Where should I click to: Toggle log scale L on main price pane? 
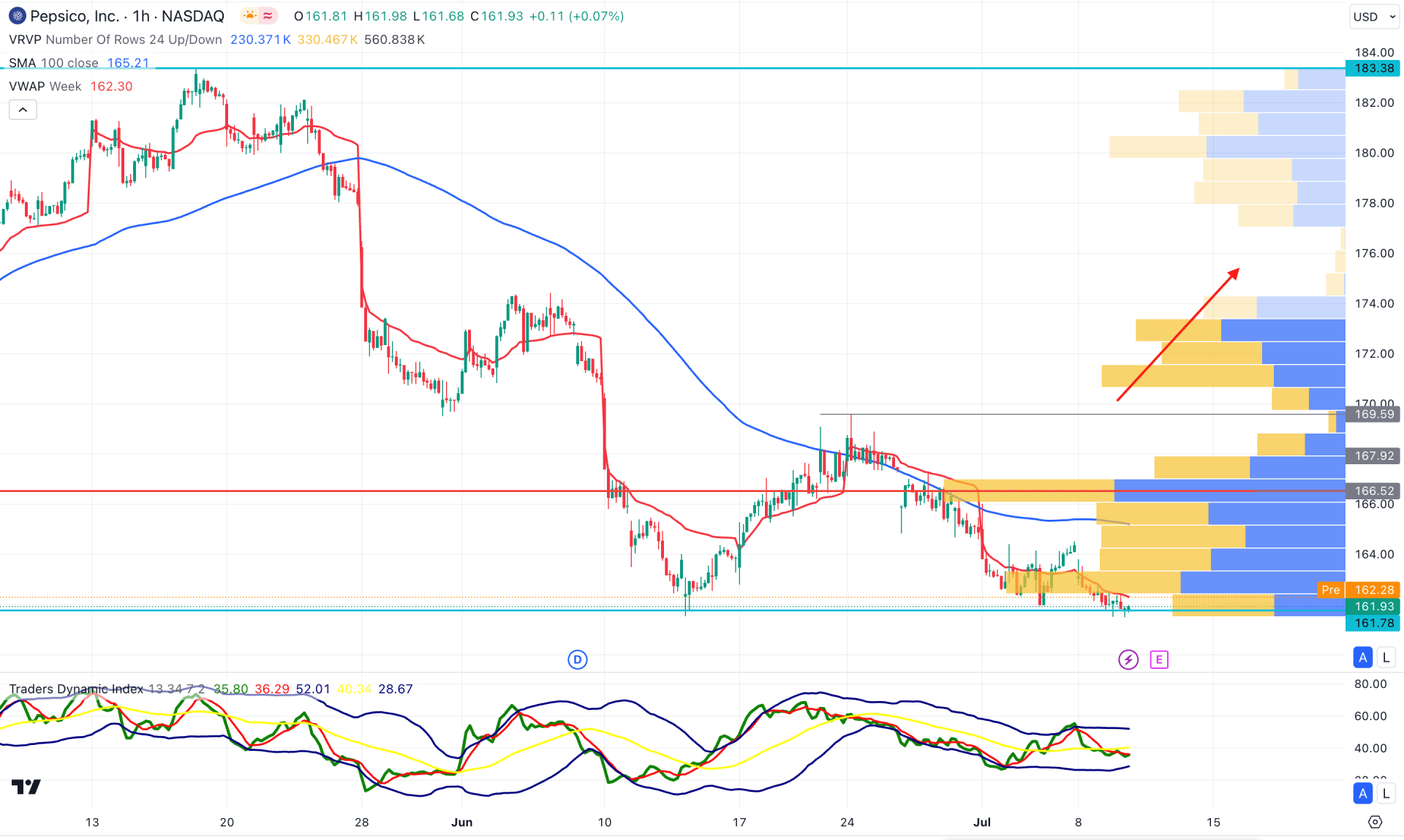pyautogui.click(x=1386, y=657)
